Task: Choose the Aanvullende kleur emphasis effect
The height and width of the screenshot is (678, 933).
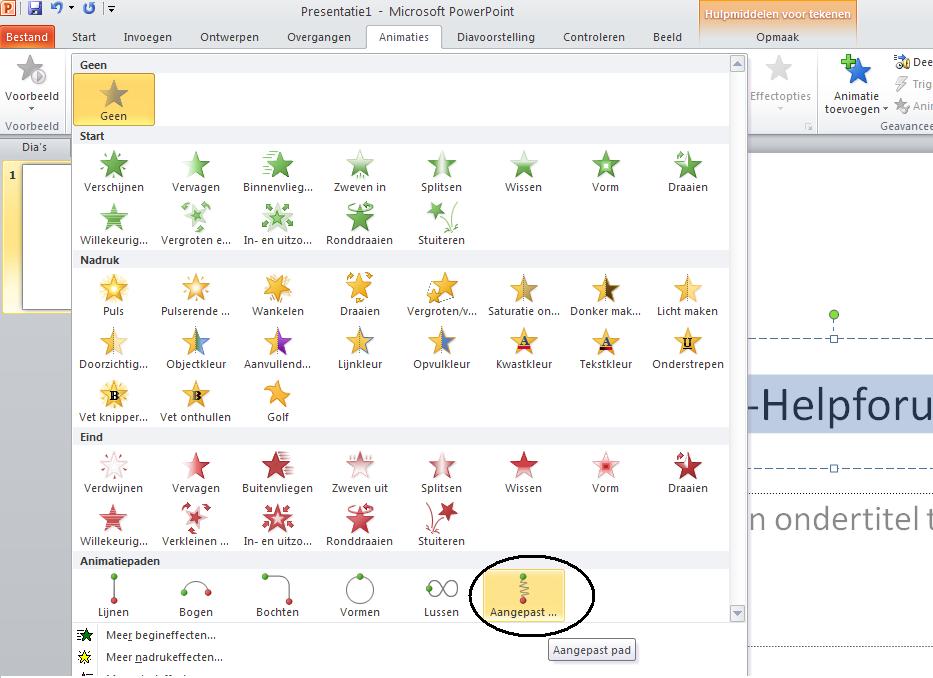Action: 277,348
